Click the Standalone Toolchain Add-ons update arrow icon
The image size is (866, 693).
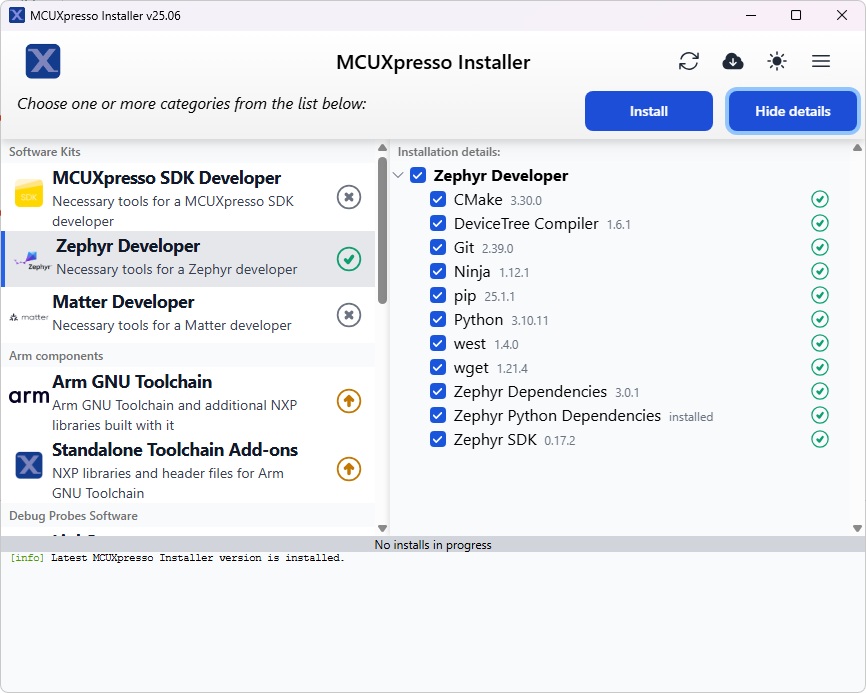(x=349, y=469)
